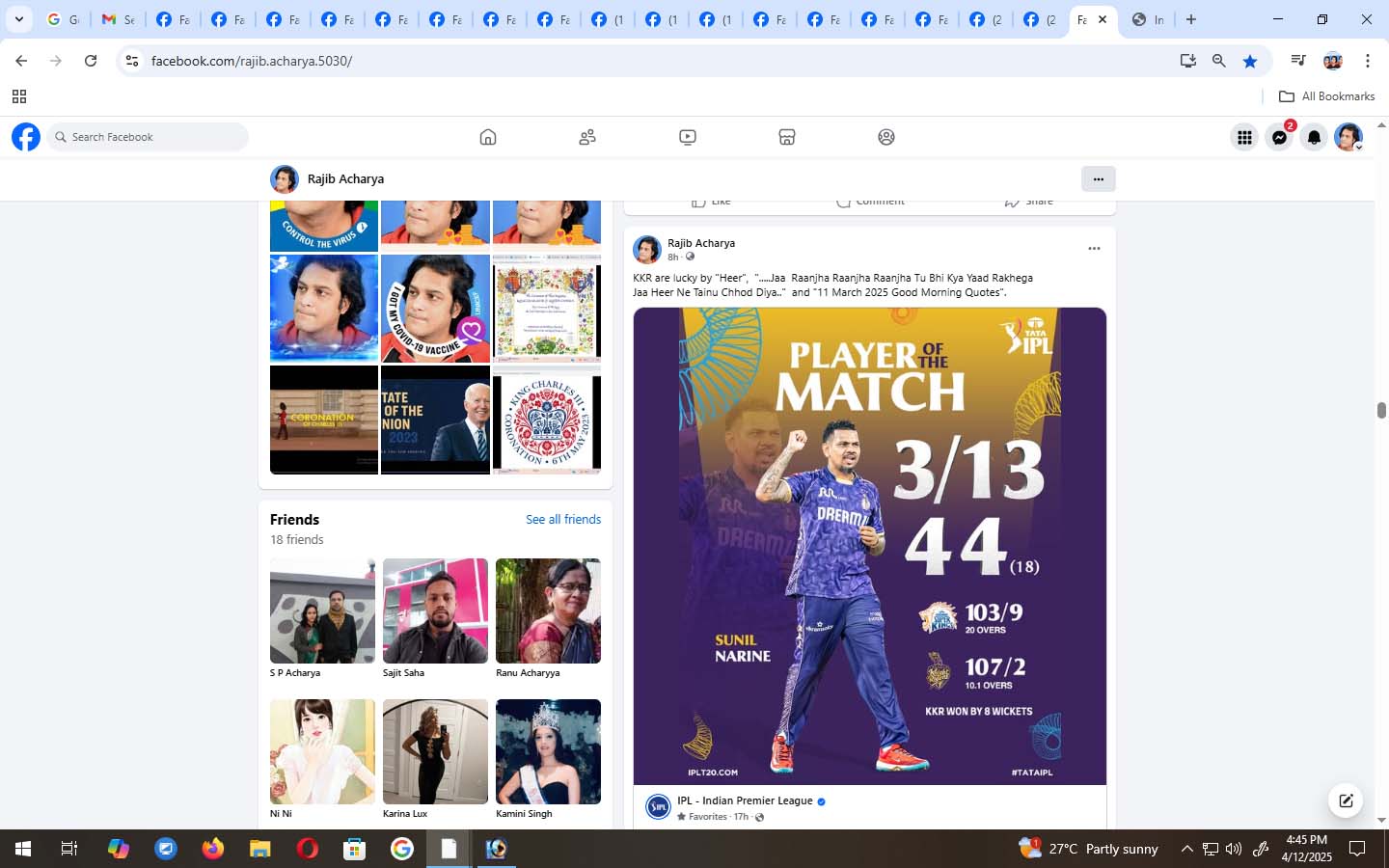Open account profile menu avatar
Image resolution: width=1389 pixels, height=868 pixels.
1348,137
